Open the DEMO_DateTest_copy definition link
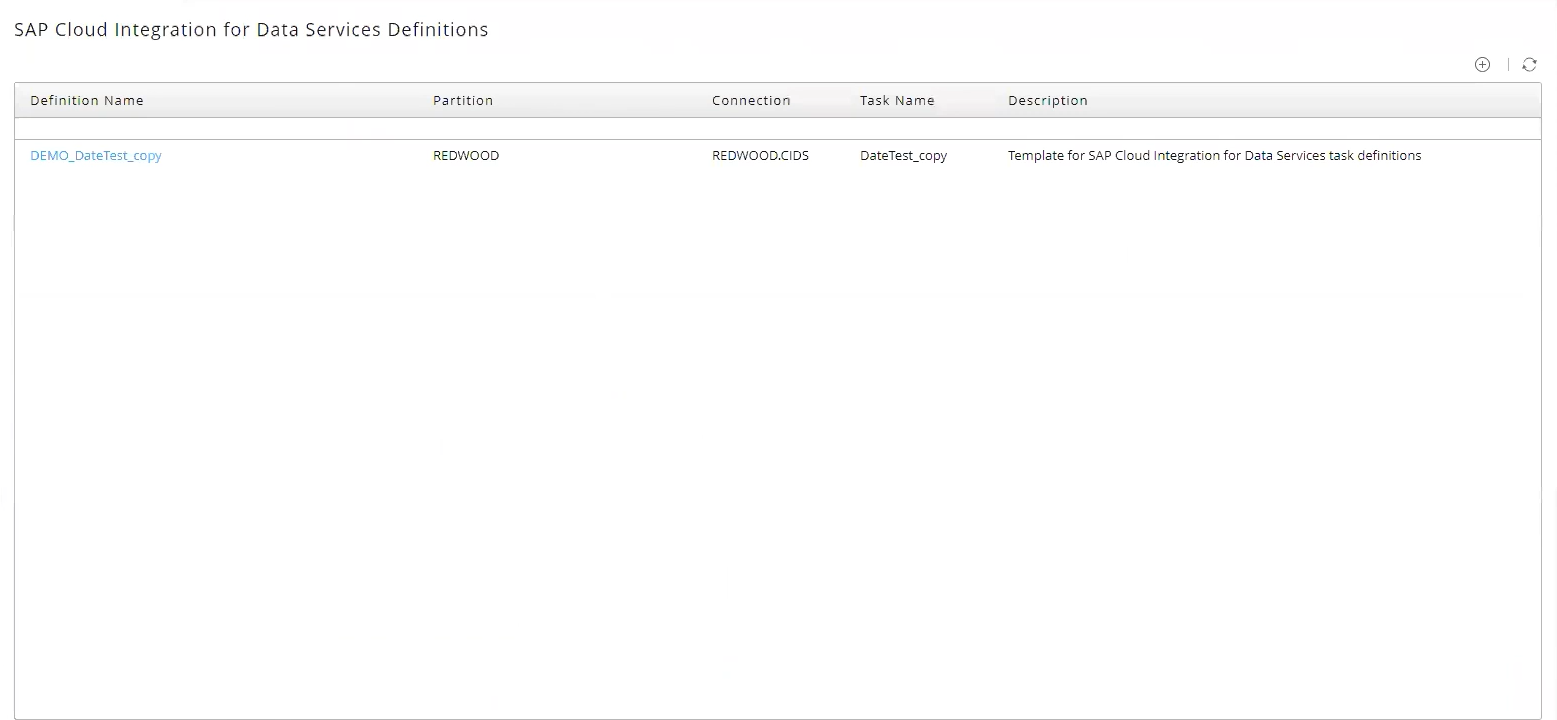 [96, 156]
